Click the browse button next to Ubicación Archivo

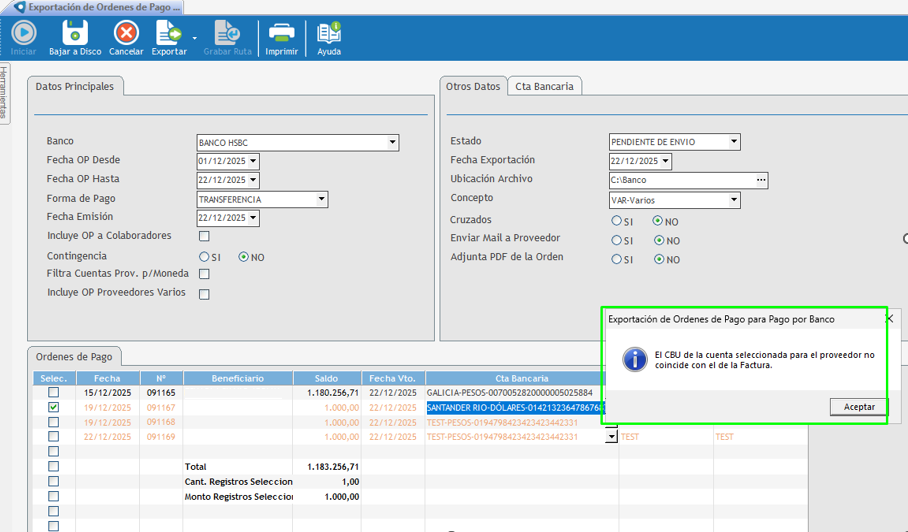click(x=761, y=180)
